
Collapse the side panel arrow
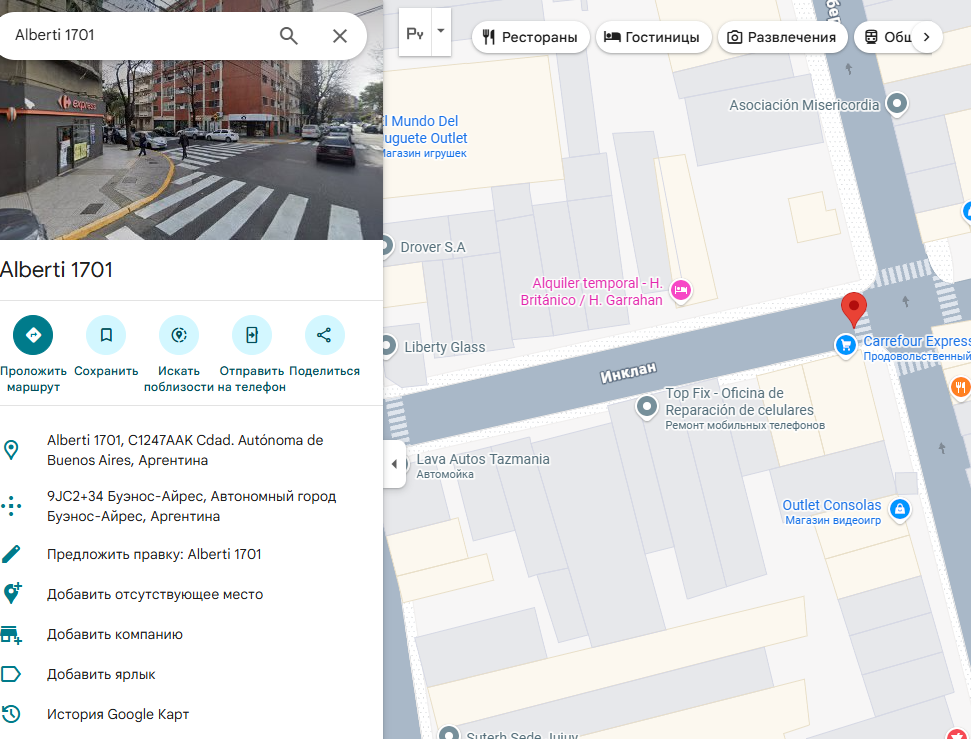394,464
